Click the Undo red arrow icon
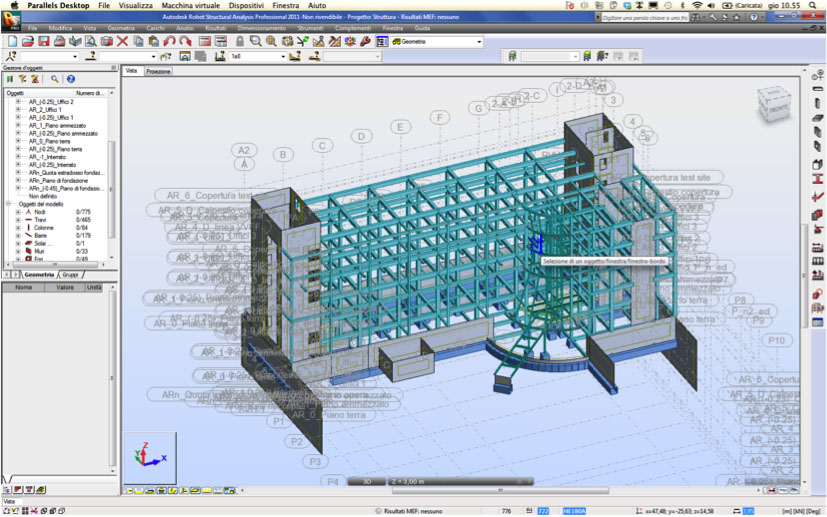The width and height of the screenshot is (827, 517). (x=169, y=41)
